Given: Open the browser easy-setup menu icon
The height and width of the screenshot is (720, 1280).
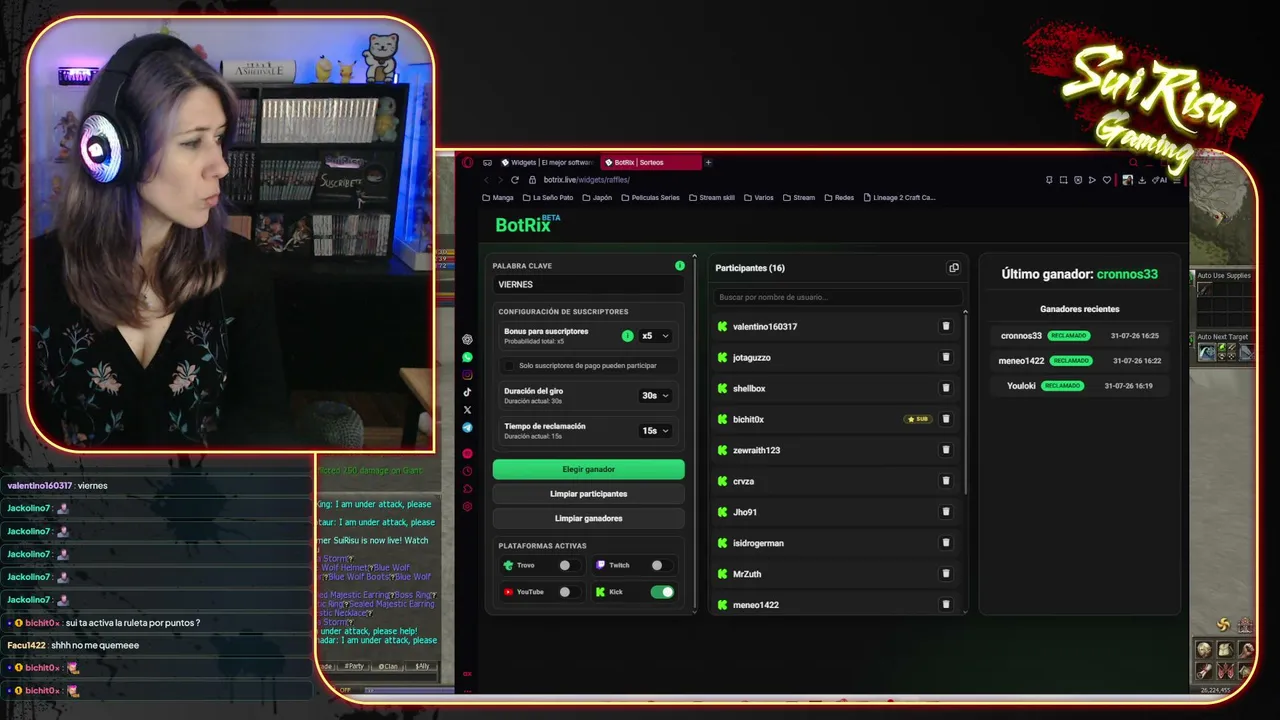Looking at the screenshot, I should 1176,180.
